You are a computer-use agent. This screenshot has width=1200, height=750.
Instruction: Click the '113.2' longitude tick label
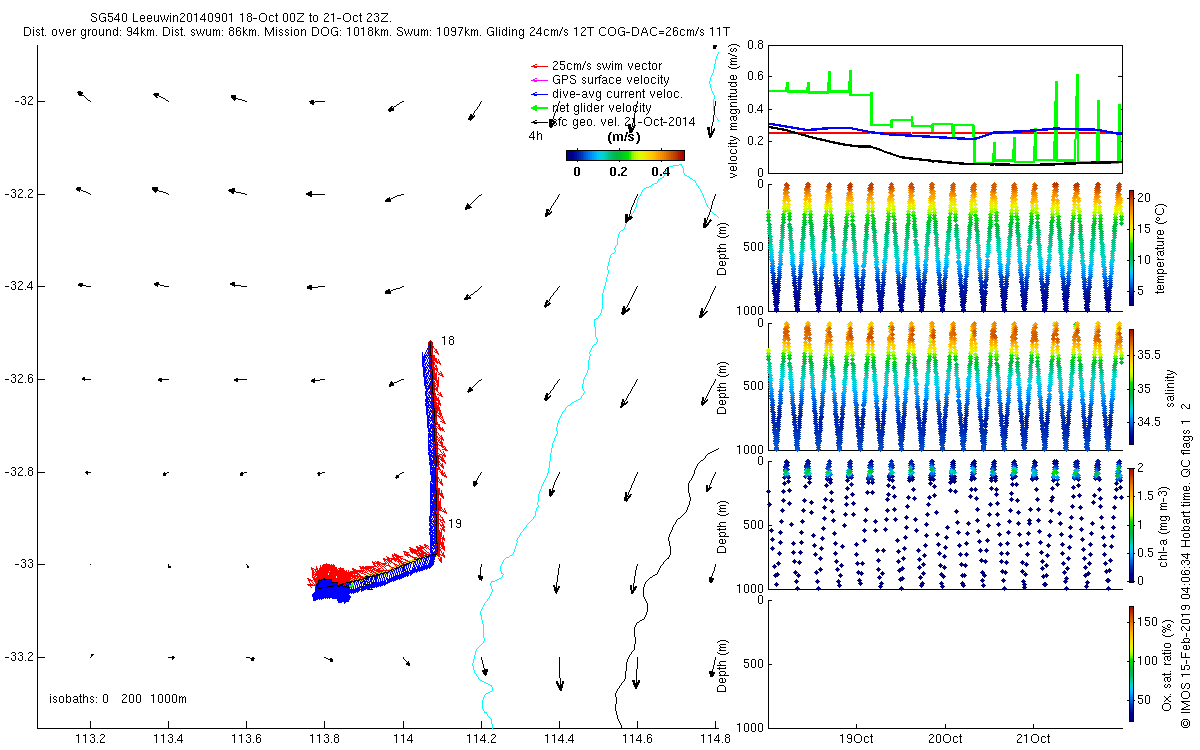91,739
